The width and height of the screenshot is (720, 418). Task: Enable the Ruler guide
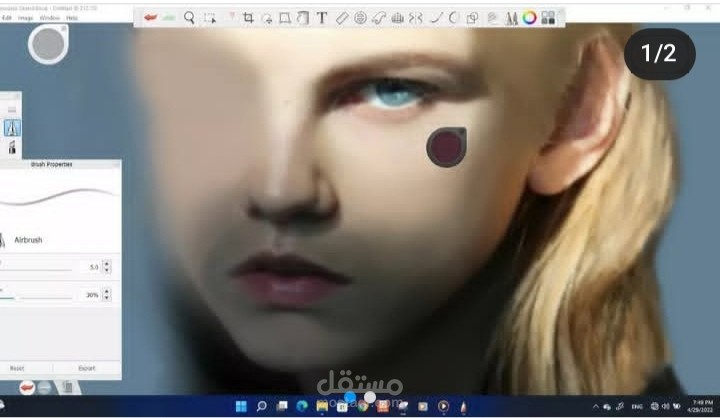pyautogui.click(x=342, y=18)
